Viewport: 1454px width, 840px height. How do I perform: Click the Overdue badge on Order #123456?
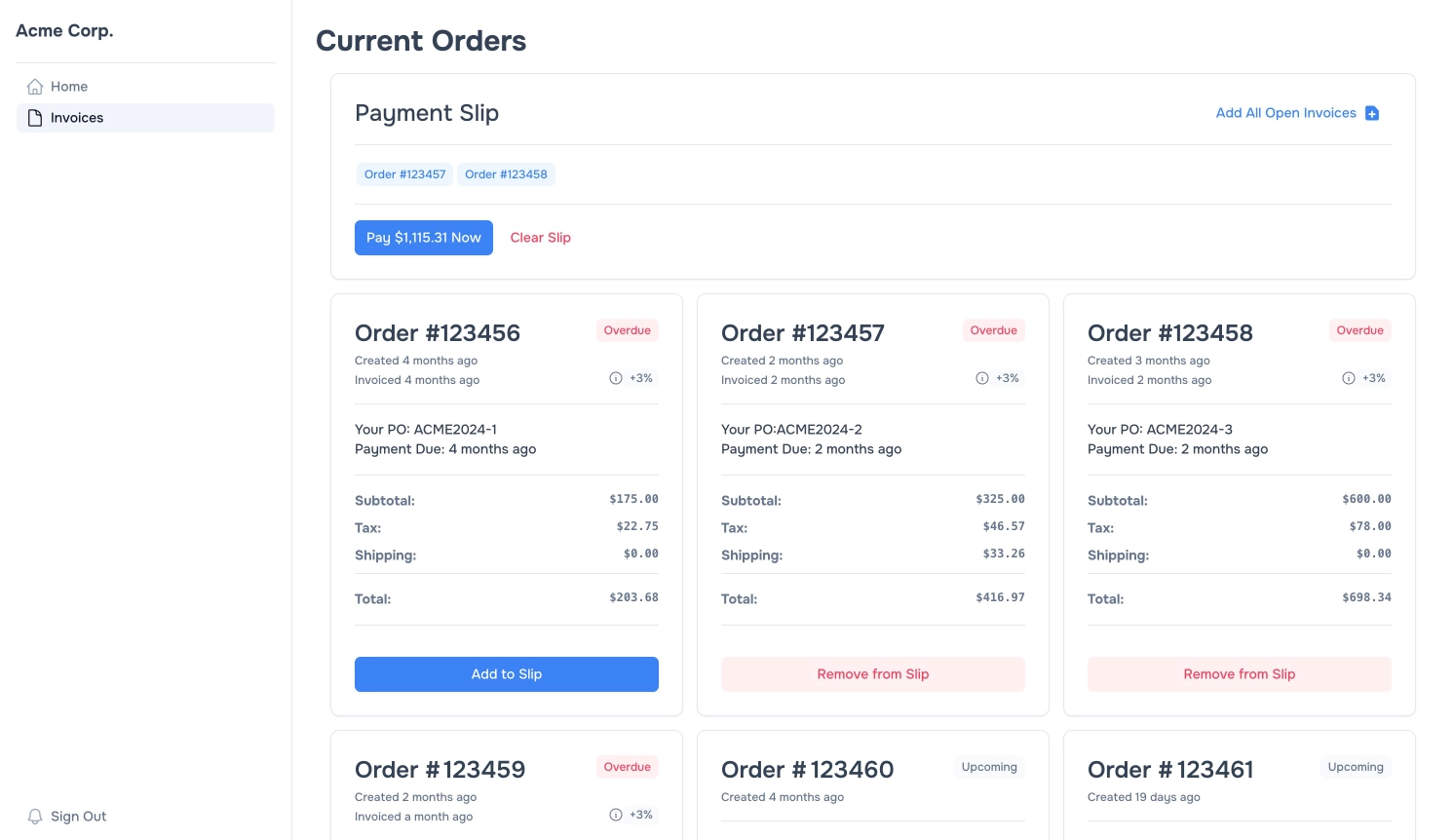coord(628,330)
